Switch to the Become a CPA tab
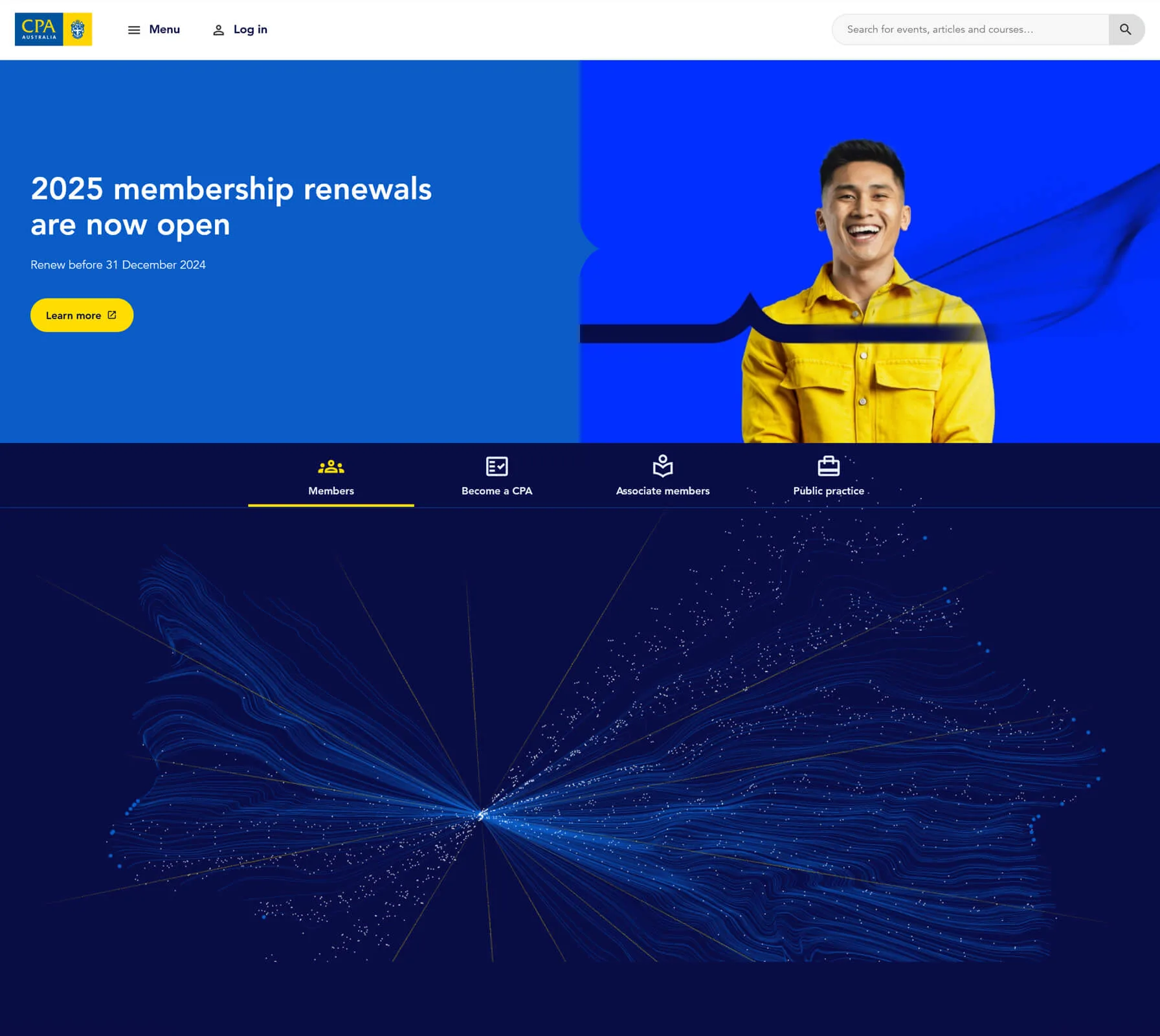1160x1036 pixels. [496, 491]
